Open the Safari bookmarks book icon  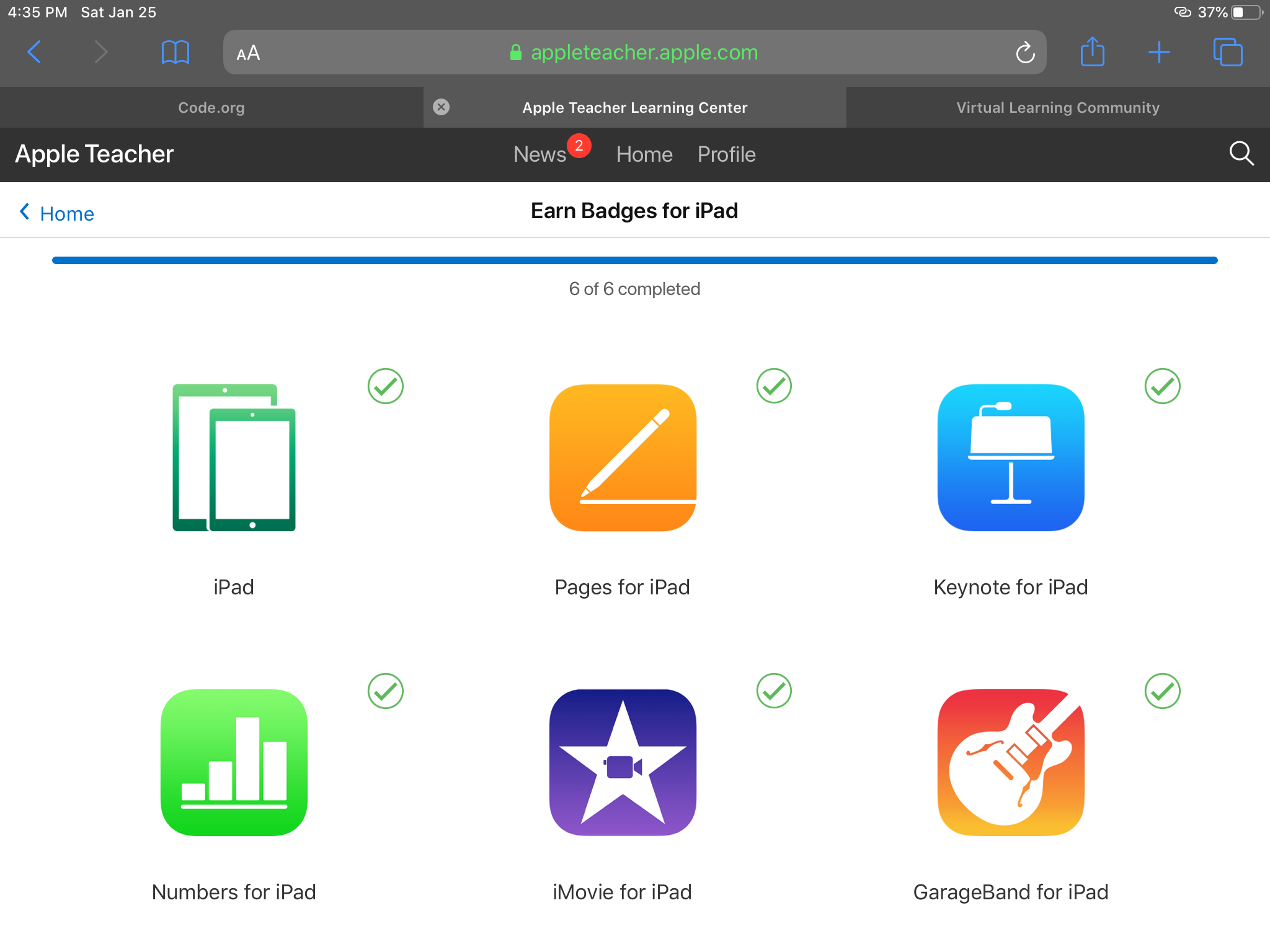point(175,52)
